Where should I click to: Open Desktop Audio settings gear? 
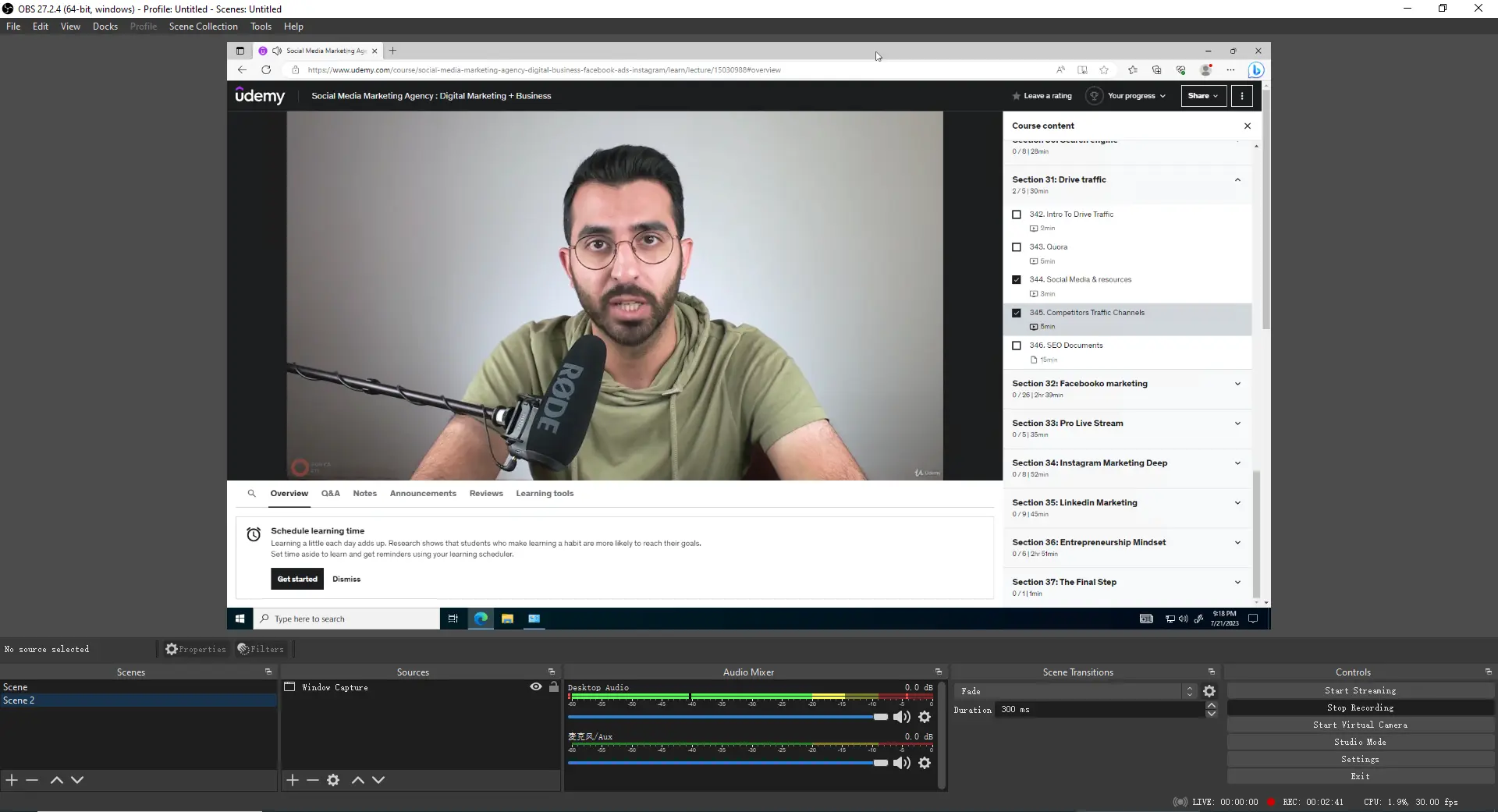tap(925, 717)
